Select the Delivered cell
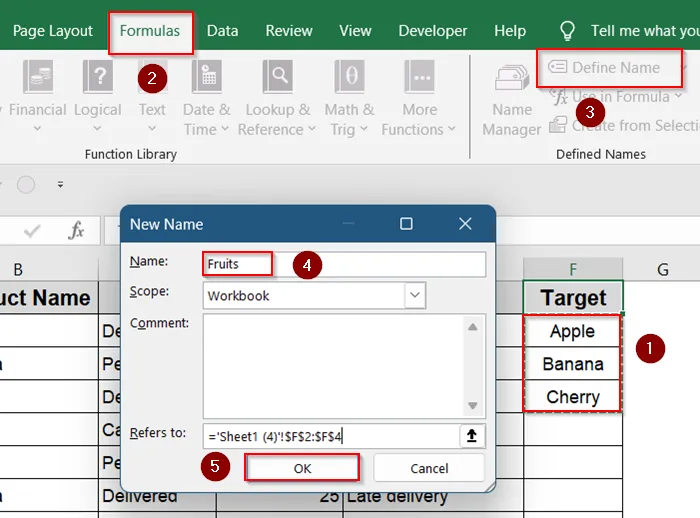Screen dimensions: 700x518 click(157, 496)
